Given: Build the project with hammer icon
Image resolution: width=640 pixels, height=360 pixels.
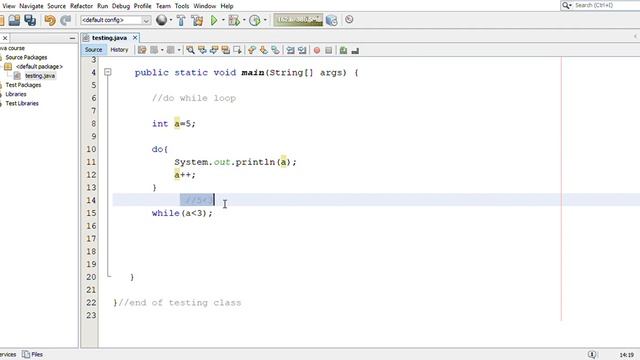Looking at the screenshot, I should [181, 20].
